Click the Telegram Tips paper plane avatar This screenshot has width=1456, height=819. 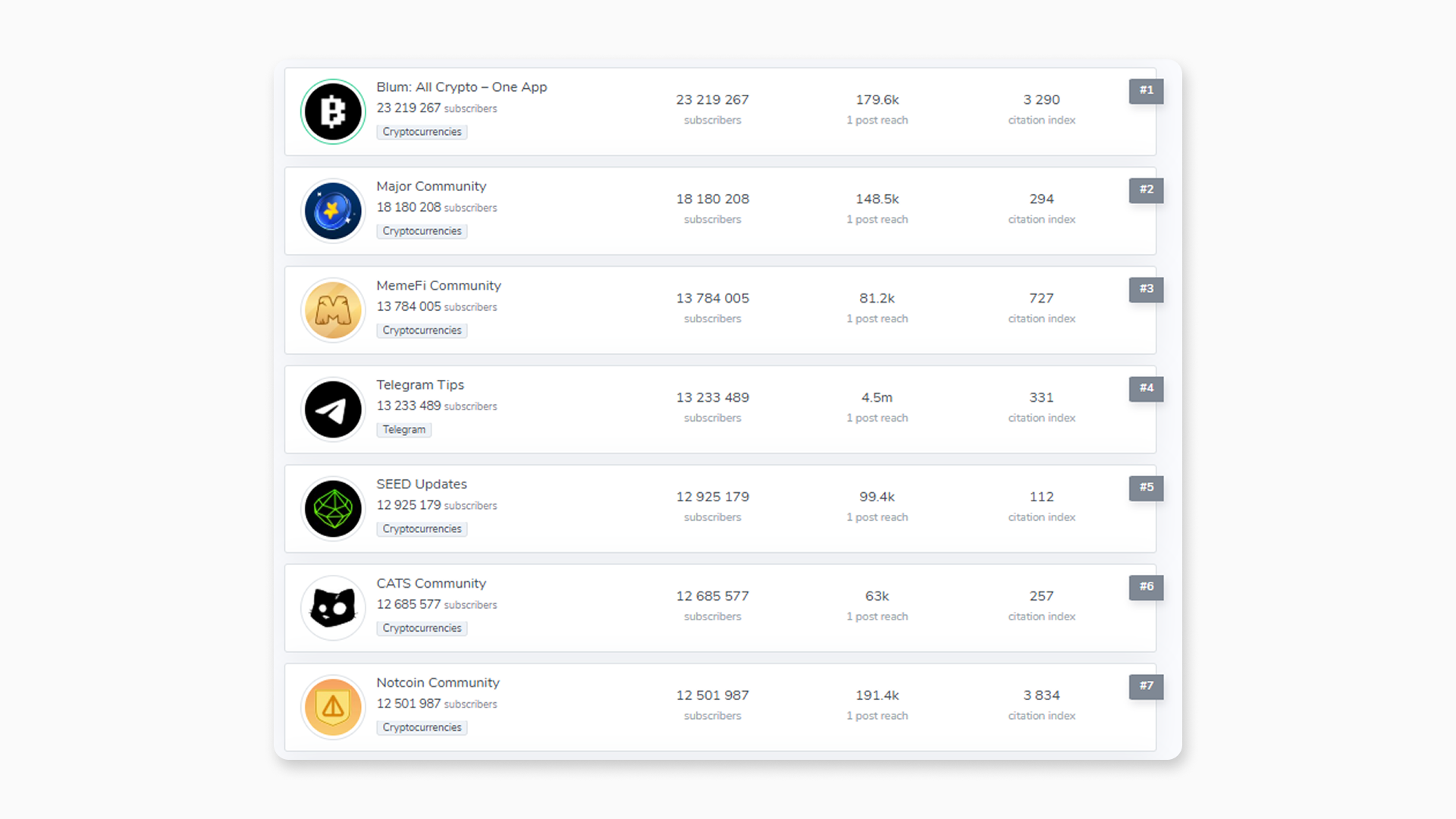pyautogui.click(x=332, y=409)
